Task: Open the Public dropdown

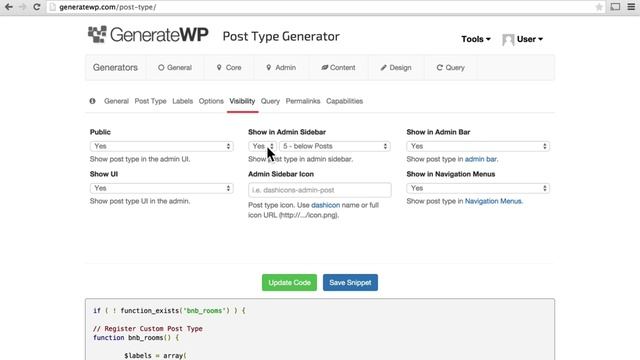Action: 162,146
